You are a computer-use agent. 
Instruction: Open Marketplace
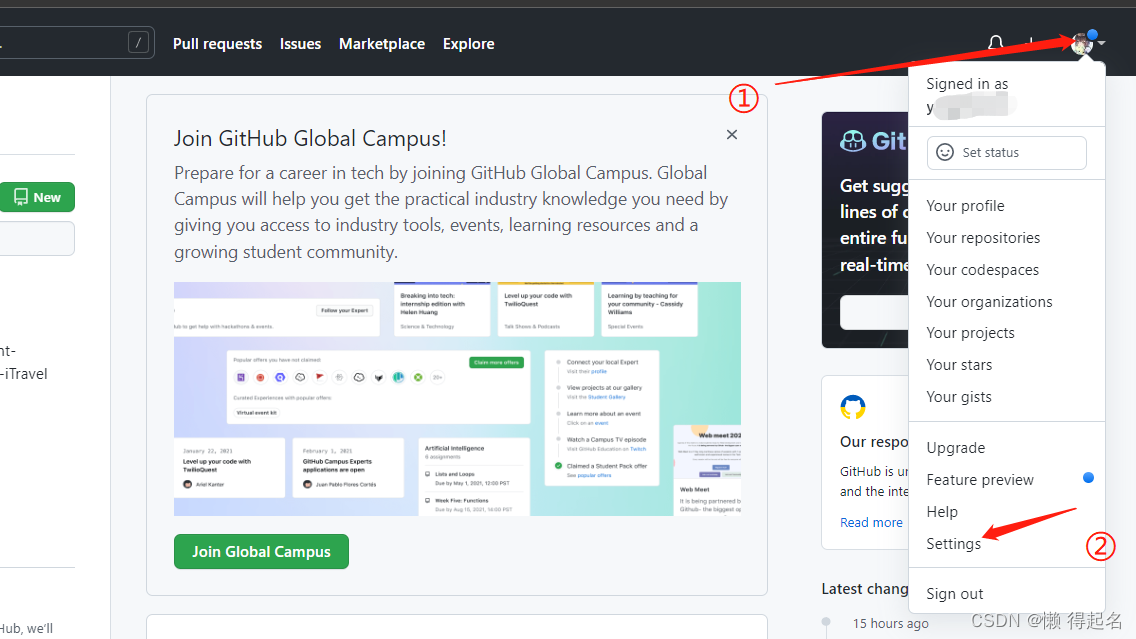[382, 43]
